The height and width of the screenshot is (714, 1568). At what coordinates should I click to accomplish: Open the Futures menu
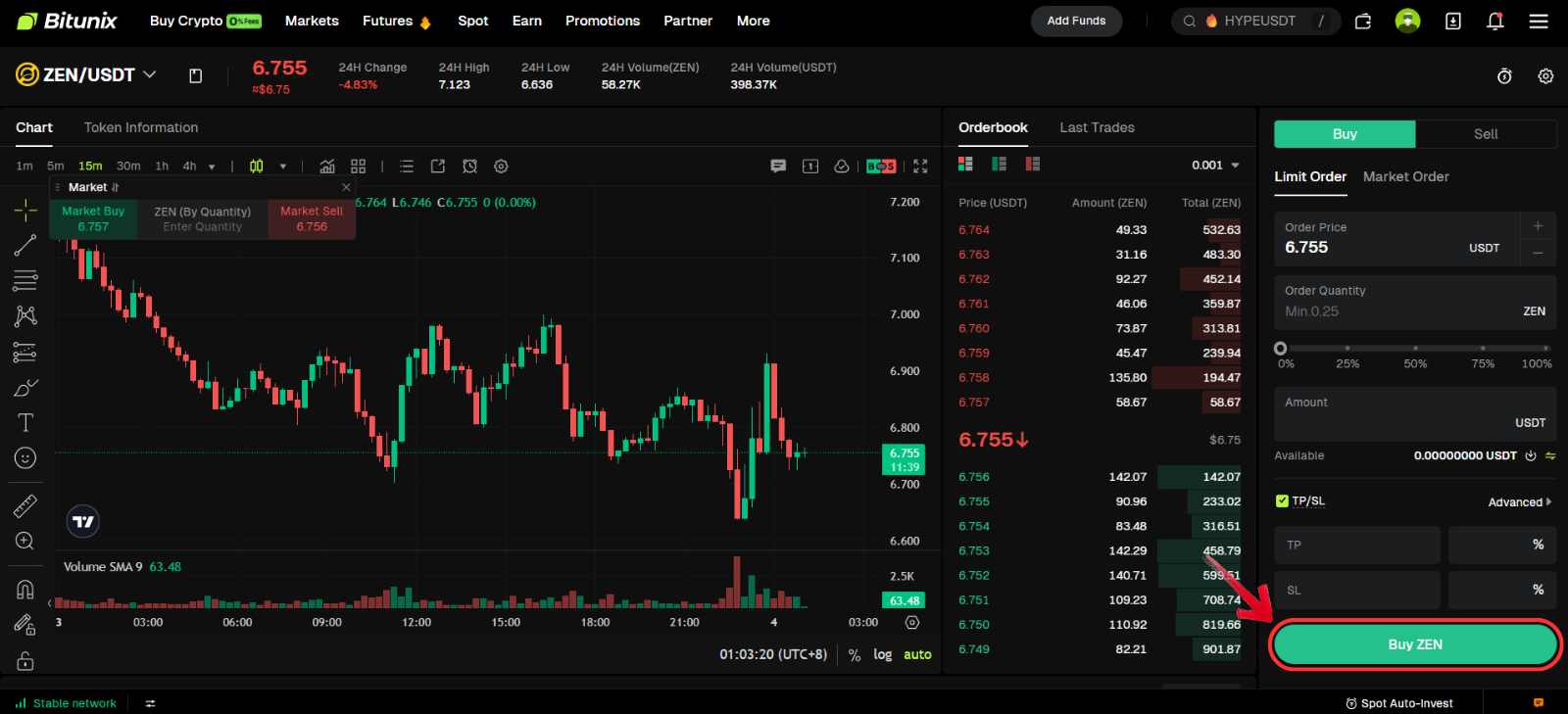point(396,21)
